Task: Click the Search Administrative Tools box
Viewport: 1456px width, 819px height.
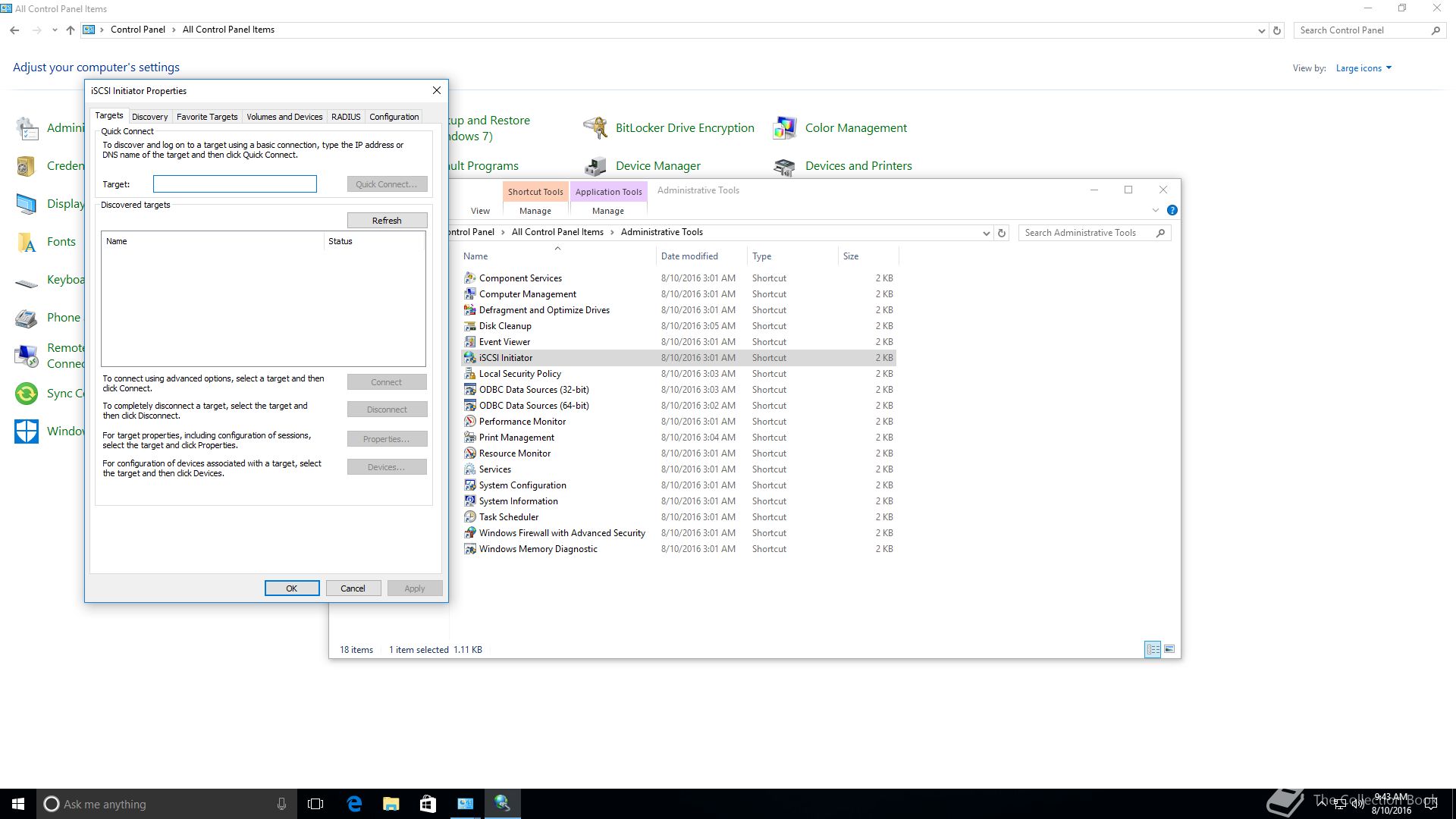Action: click(1094, 233)
